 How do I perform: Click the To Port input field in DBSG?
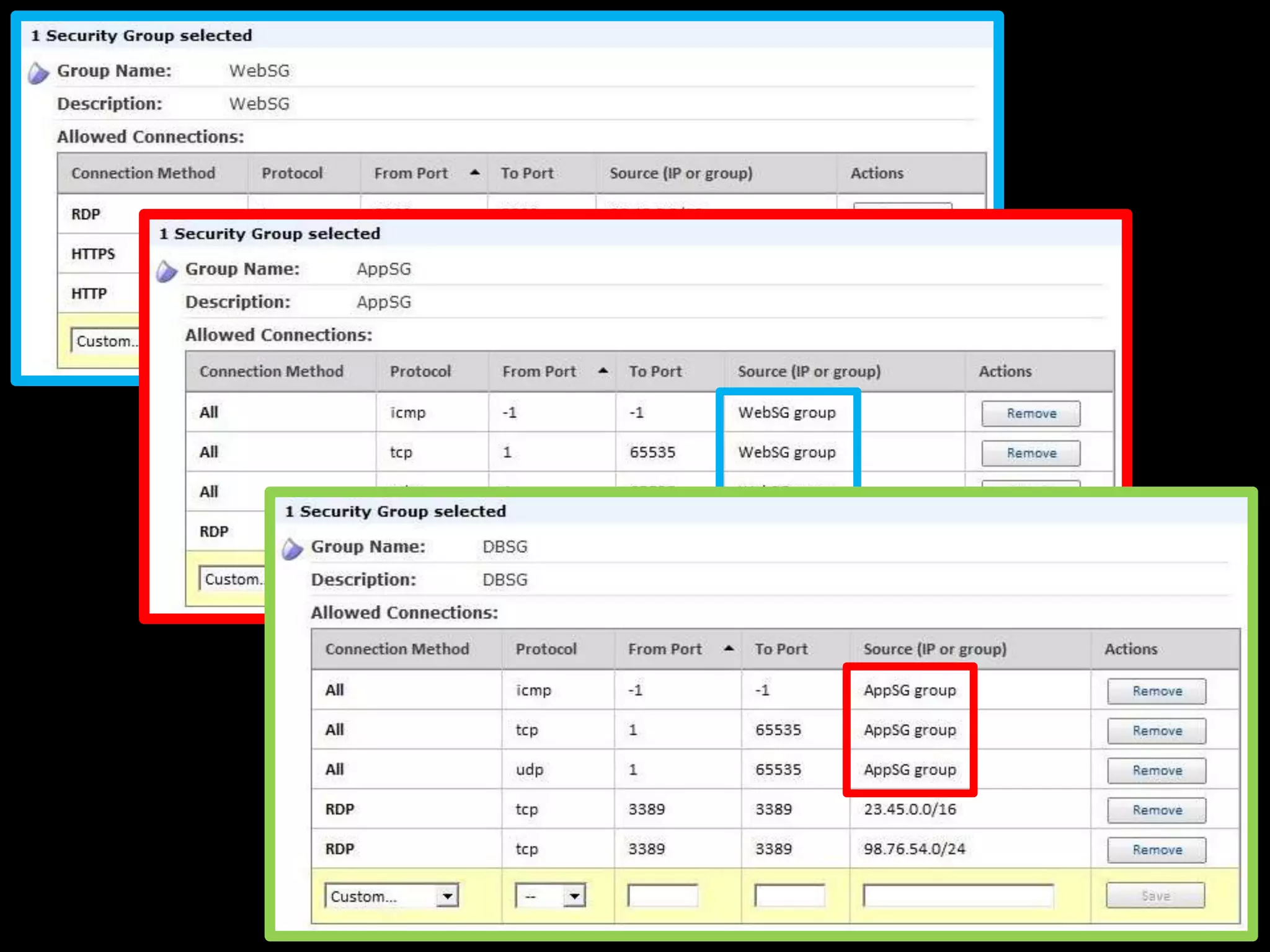click(x=789, y=896)
